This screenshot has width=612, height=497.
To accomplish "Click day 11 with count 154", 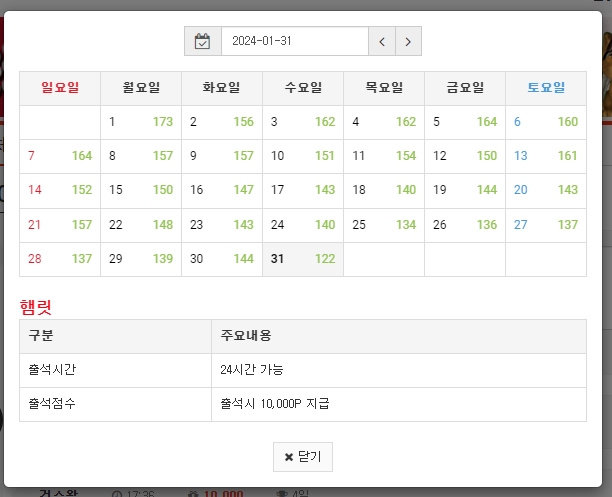I will (384, 156).
